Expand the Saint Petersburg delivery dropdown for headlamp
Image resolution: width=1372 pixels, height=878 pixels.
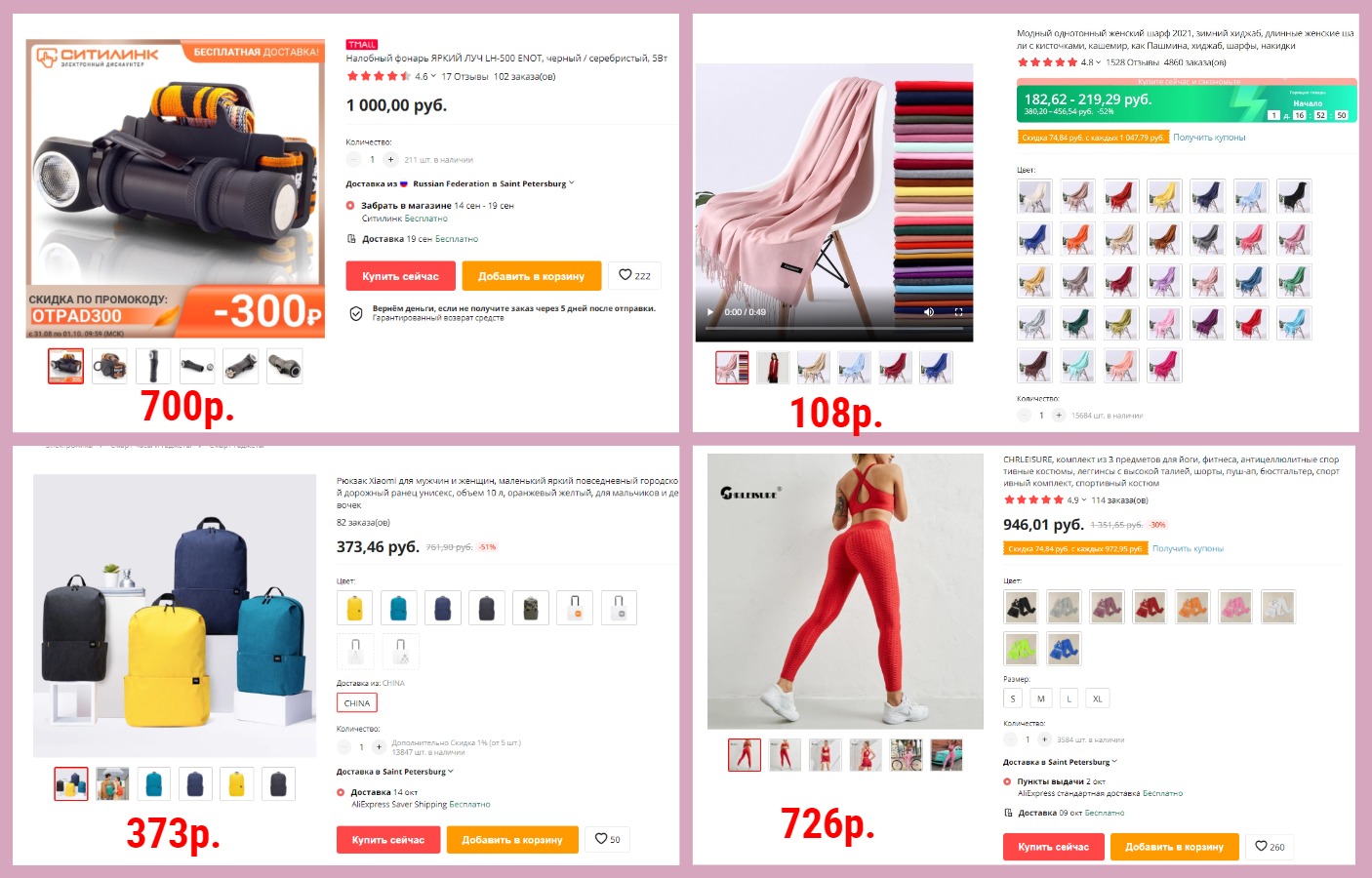571,183
